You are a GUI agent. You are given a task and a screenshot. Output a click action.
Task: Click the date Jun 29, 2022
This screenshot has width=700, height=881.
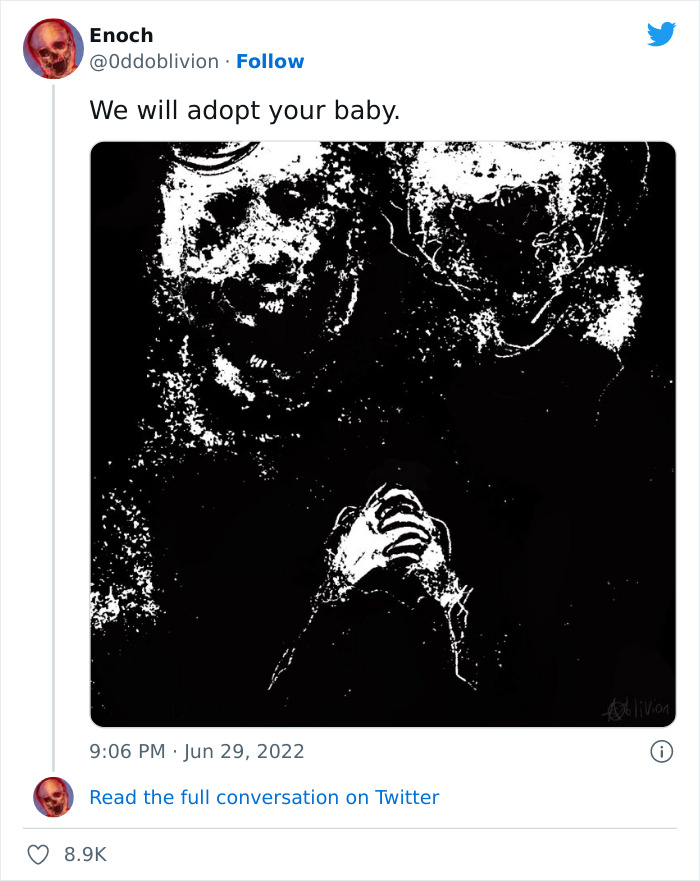(x=243, y=751)
